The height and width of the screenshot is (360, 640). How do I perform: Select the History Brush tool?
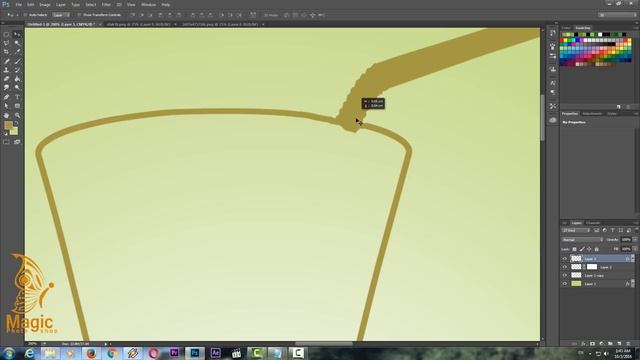[17, 70]
